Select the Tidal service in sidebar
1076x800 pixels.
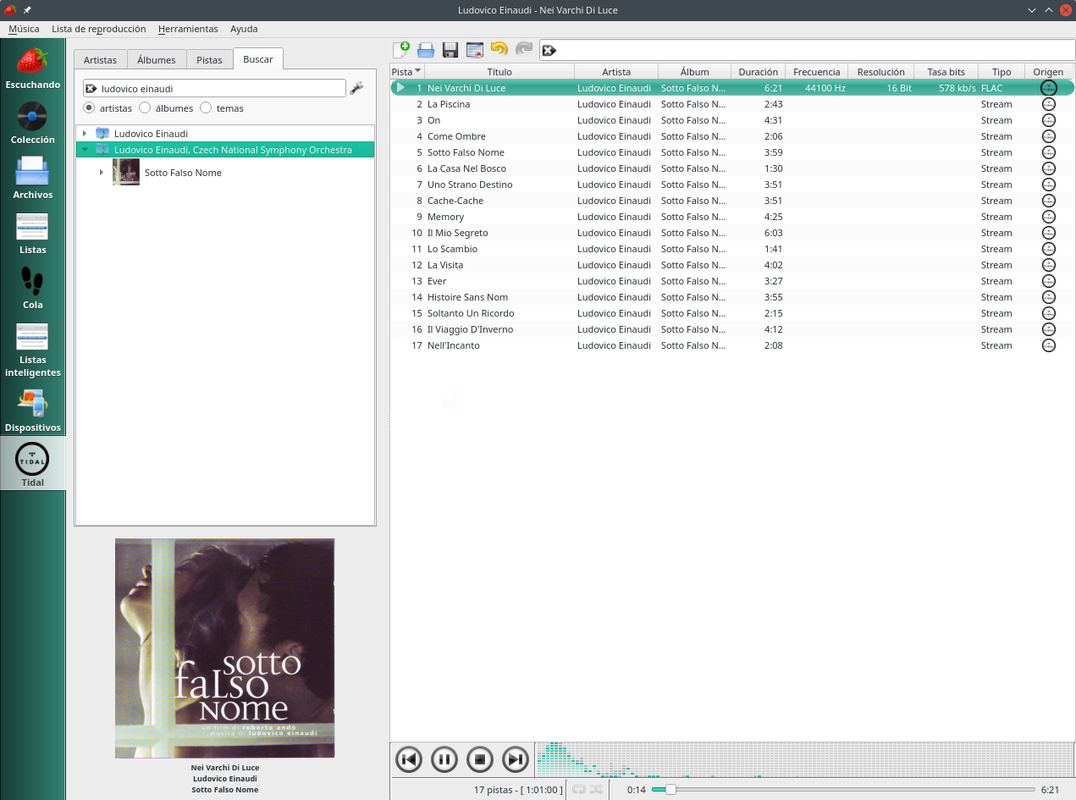pyautogui.click(x=32, y=464)
